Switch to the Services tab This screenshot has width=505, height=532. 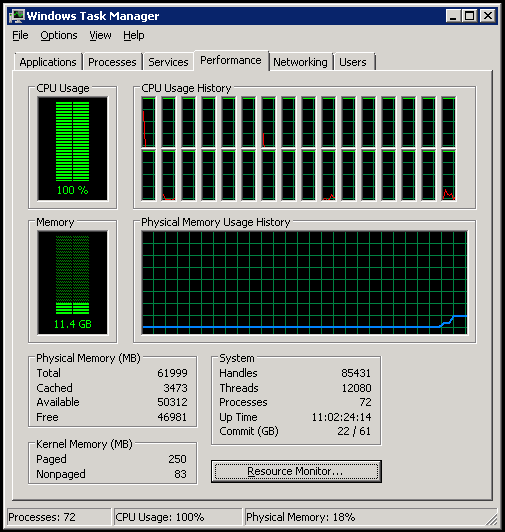point(168,62)
